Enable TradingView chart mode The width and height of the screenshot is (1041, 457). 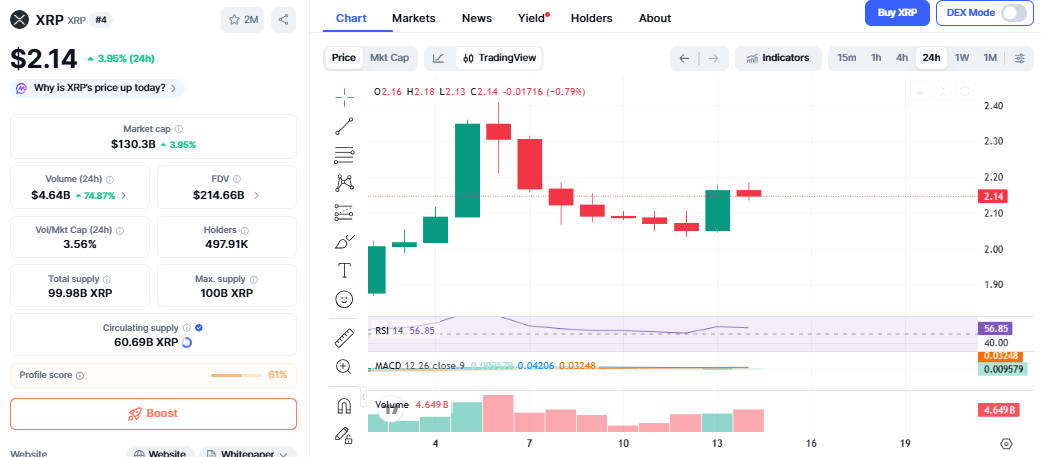(499, 58)
